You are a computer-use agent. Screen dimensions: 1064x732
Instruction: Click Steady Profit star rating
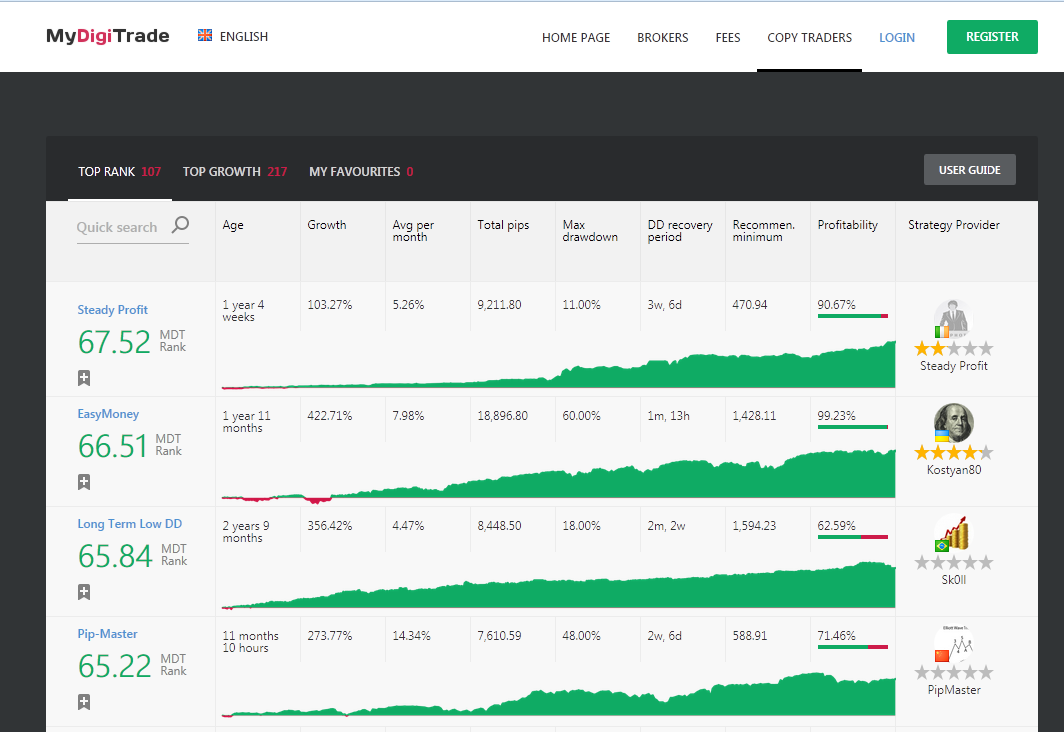coord(953,349)
